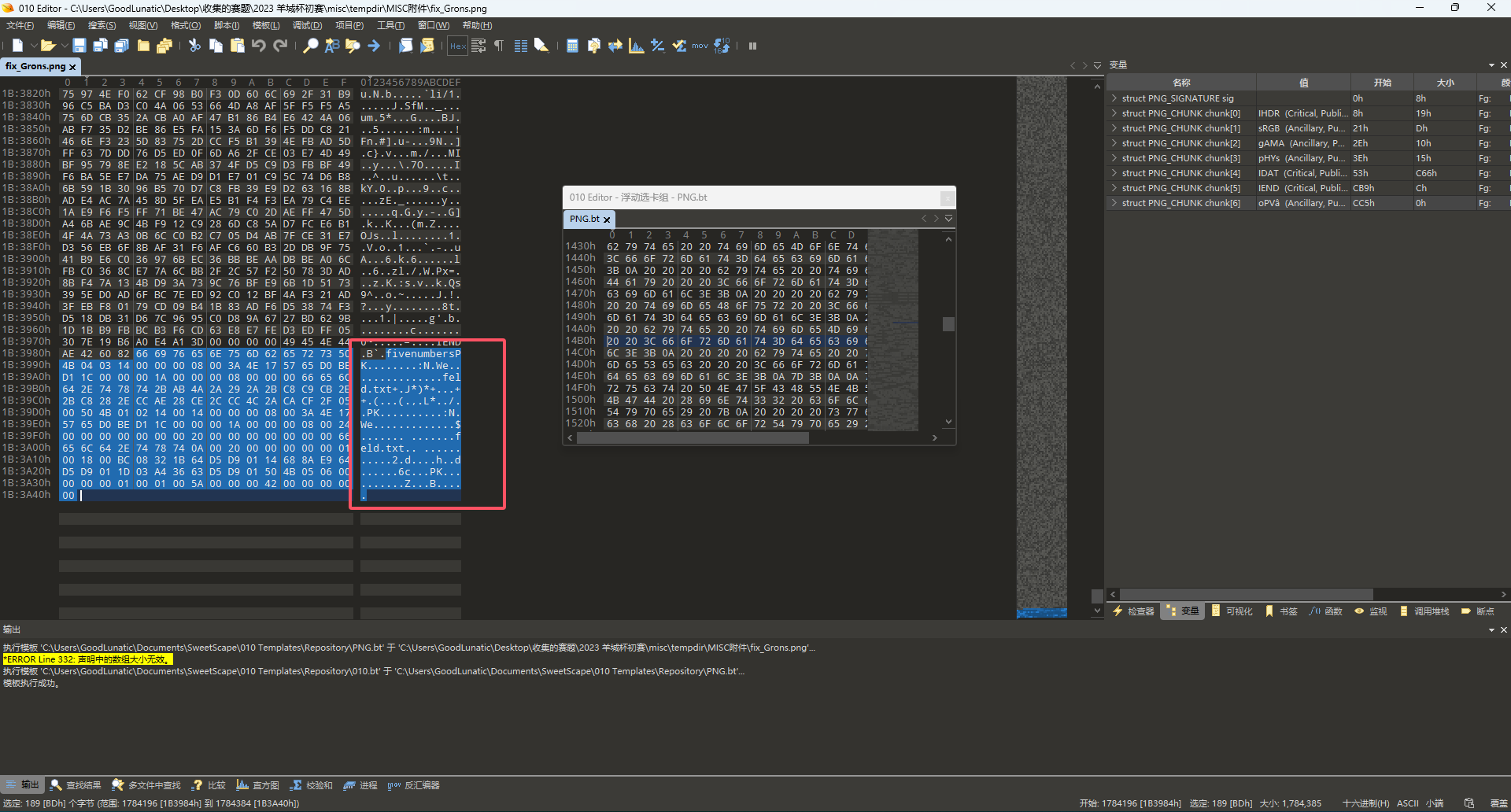Close the fix_Grons.png tab
This screenshot has width=1511, height=812.
click(x=72, y=67)
